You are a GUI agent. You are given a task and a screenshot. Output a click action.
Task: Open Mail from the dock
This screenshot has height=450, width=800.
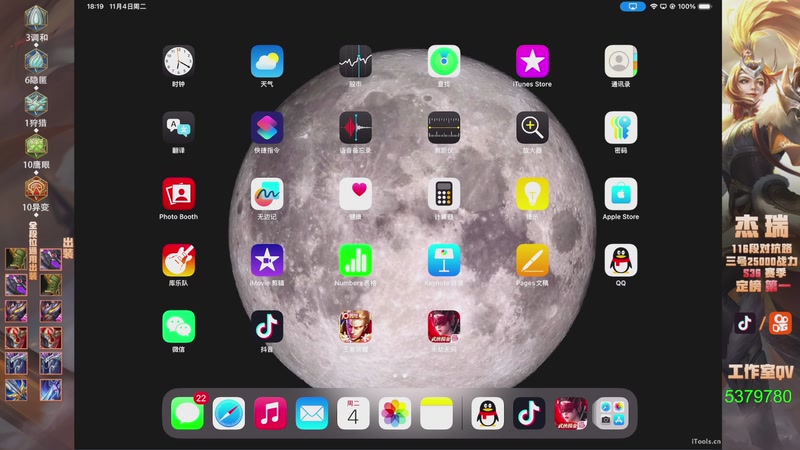(x=312, y=413)
